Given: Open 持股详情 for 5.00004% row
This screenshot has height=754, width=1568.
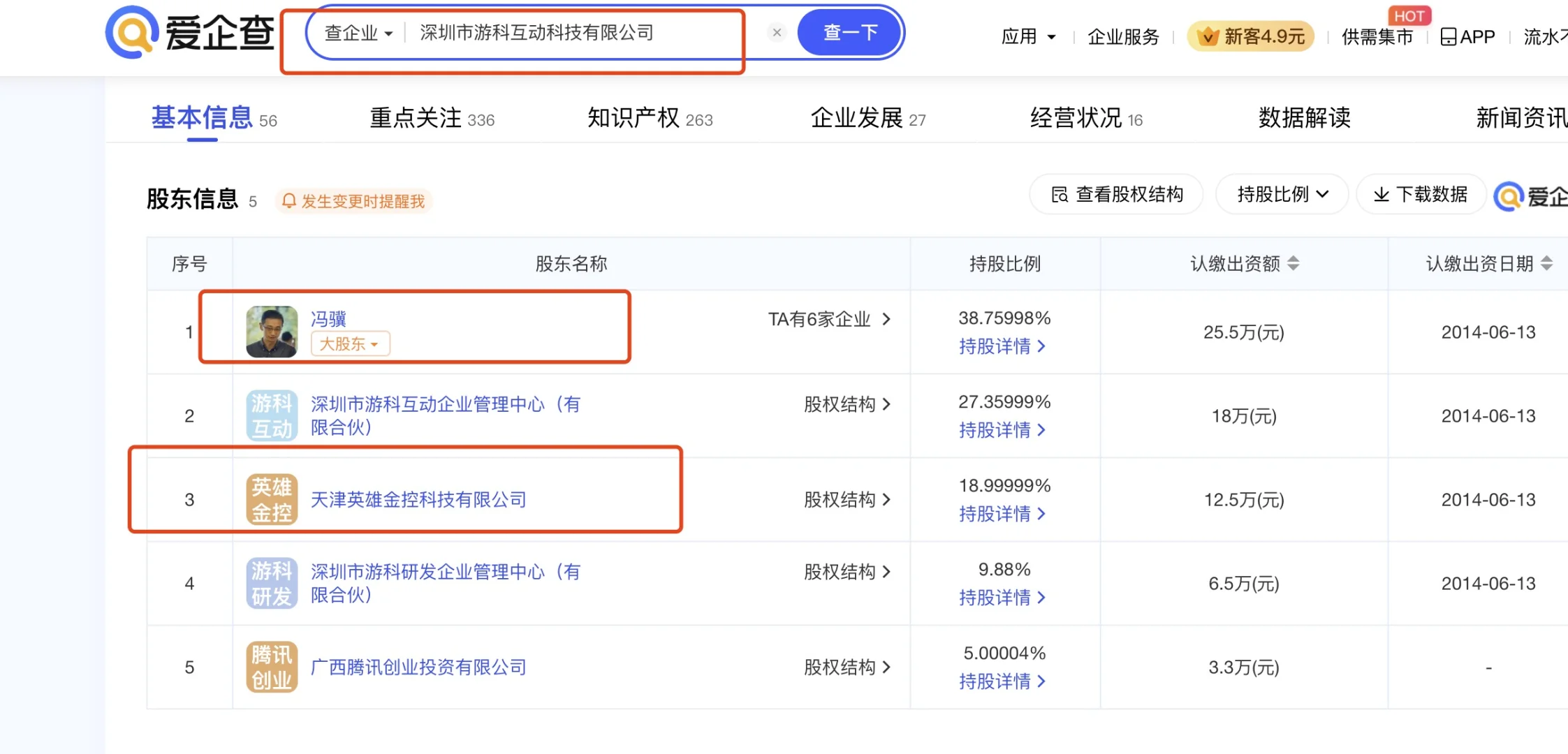Looking at the screenshot, I should [1002, 681].
